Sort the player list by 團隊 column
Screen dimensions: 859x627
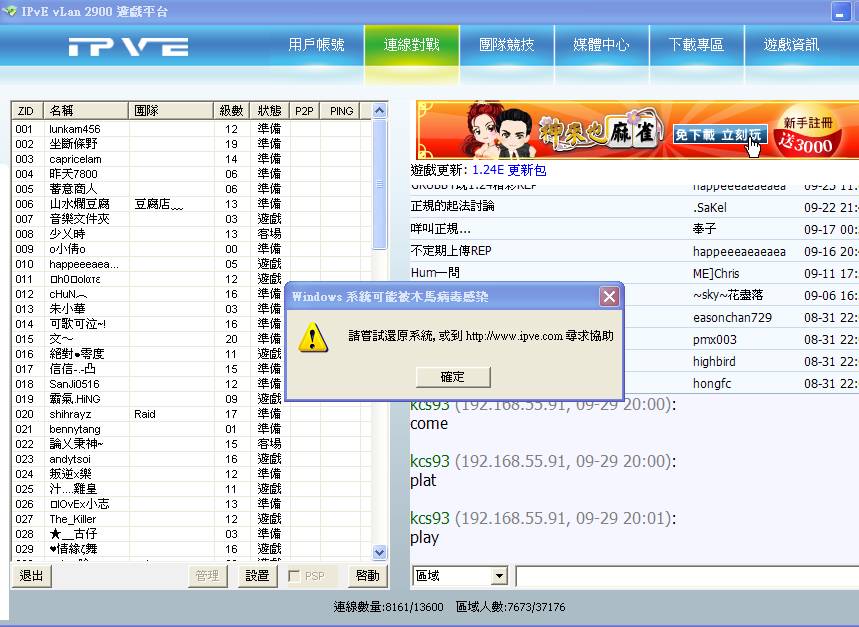click(171, 111)
